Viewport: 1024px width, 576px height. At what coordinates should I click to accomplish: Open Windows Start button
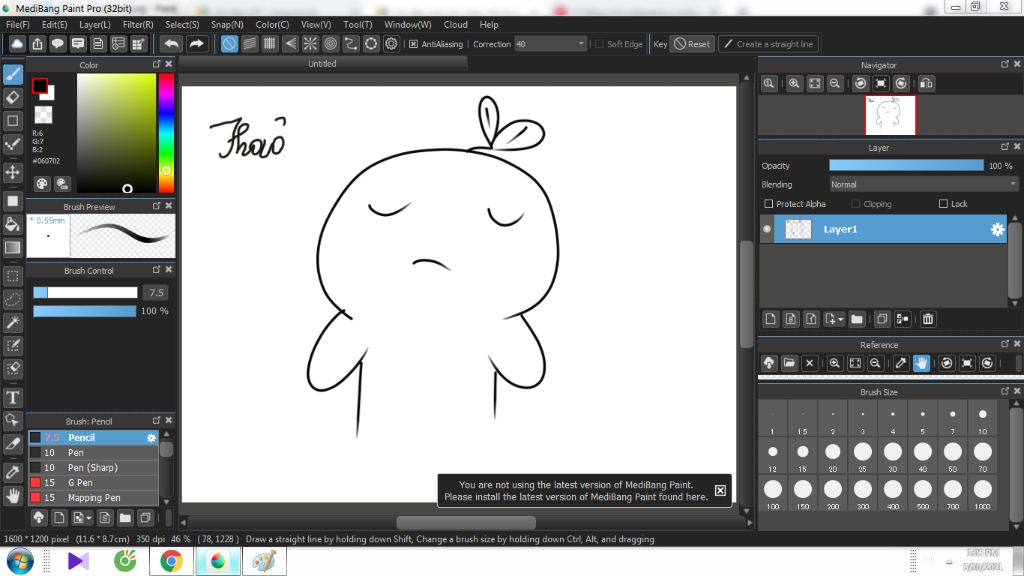pos(20,562)
